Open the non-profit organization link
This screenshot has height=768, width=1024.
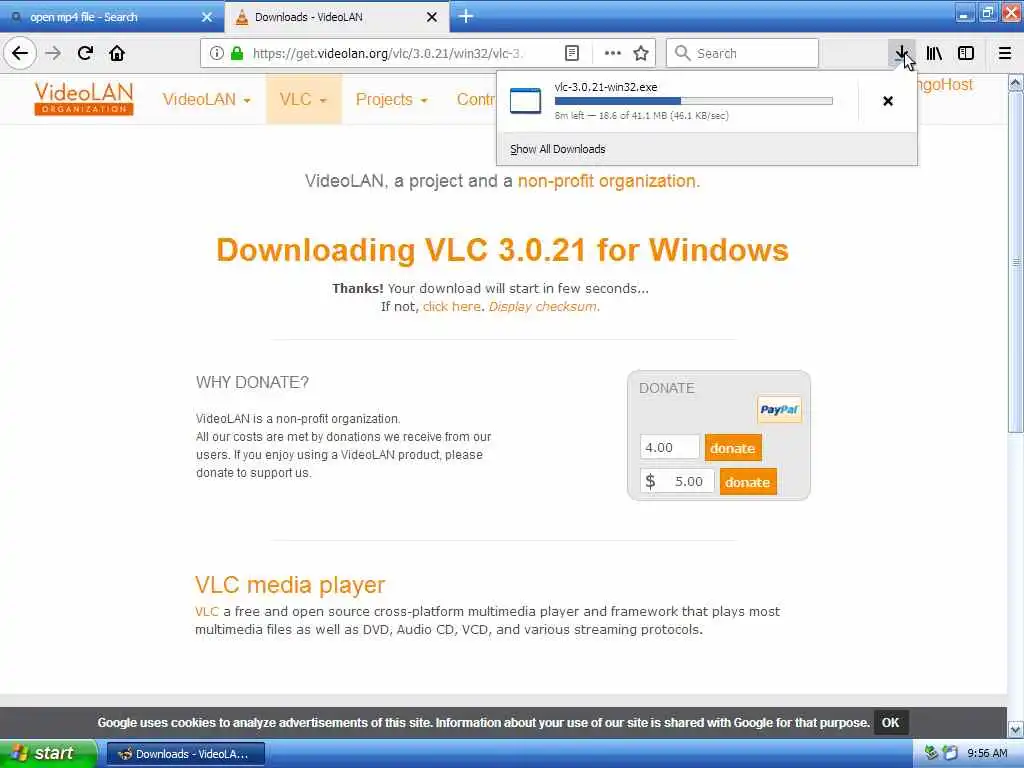609,181
